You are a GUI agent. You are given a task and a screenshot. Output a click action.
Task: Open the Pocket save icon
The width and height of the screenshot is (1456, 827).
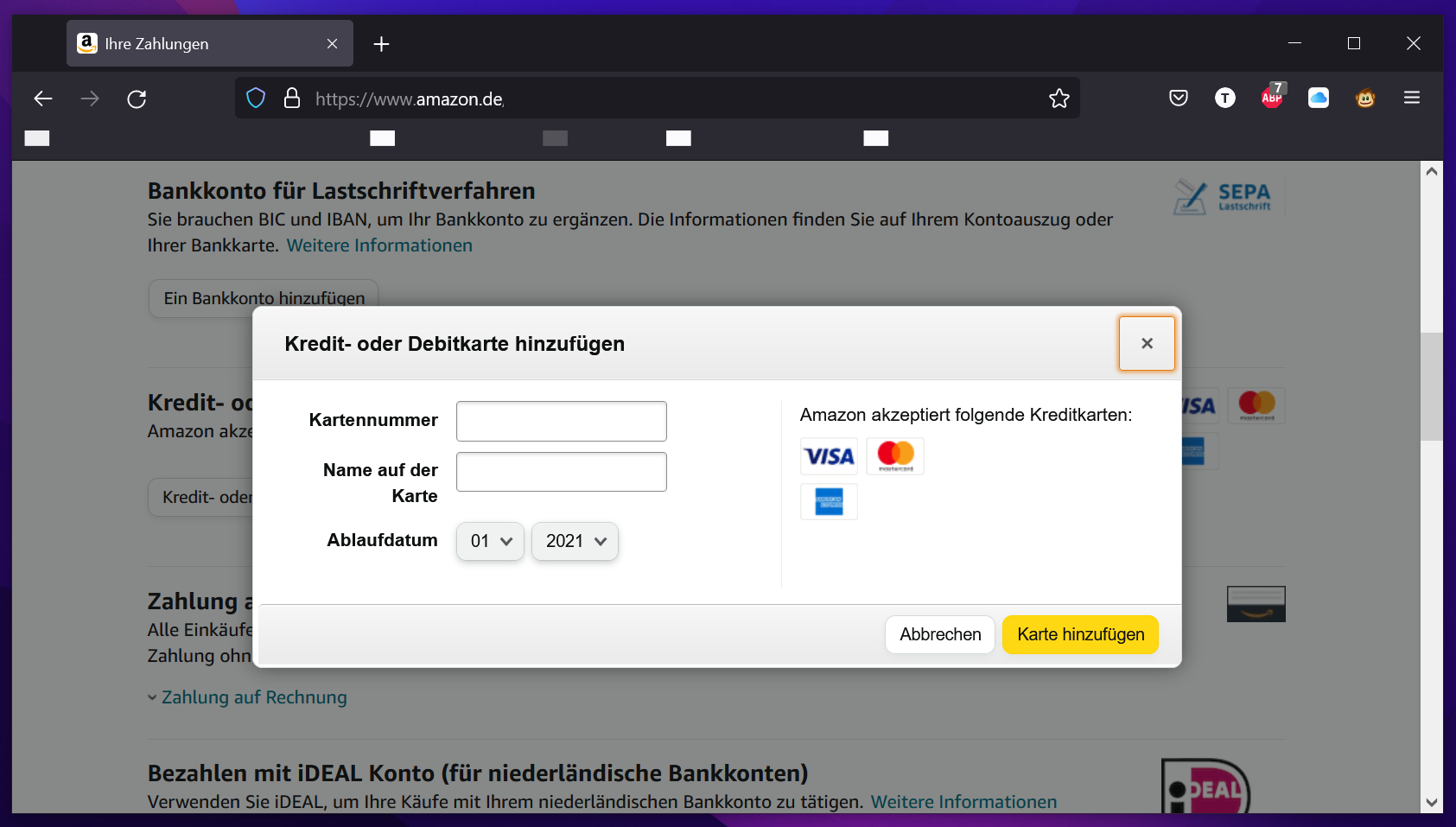(1179, 99)
